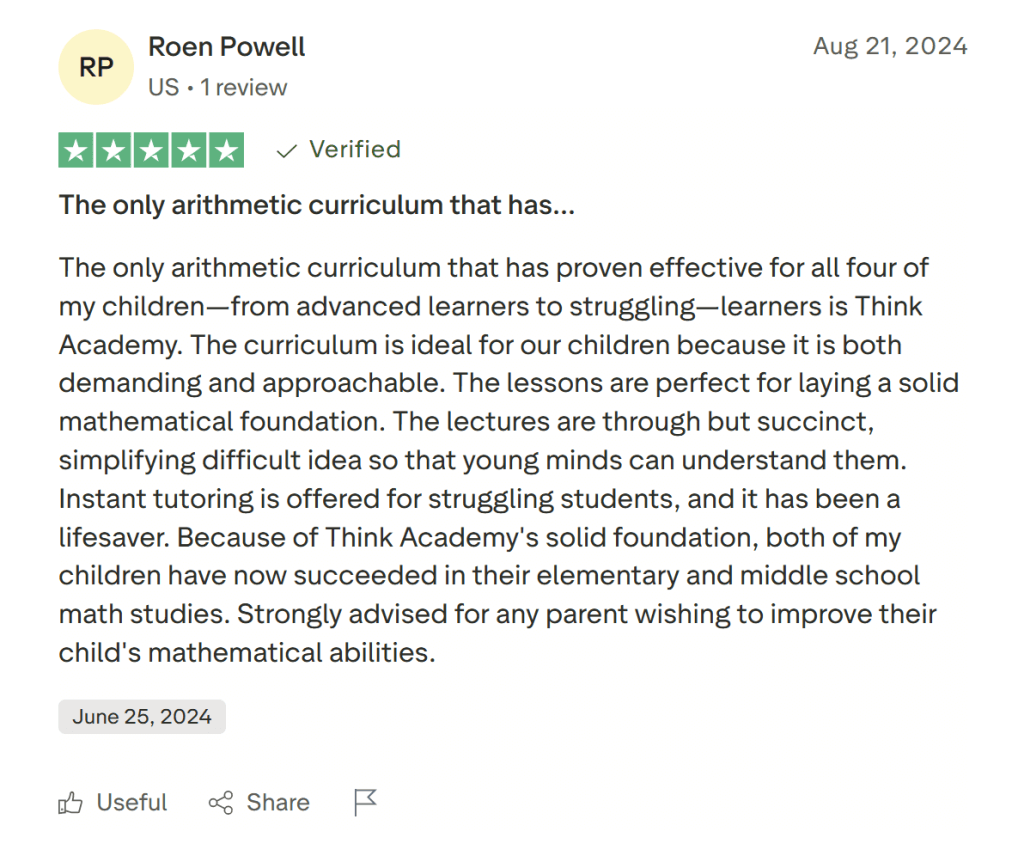This screenshot has height=868, width=1024.
Task: Click the green Verified checkmark
Action: coord(286,150)
